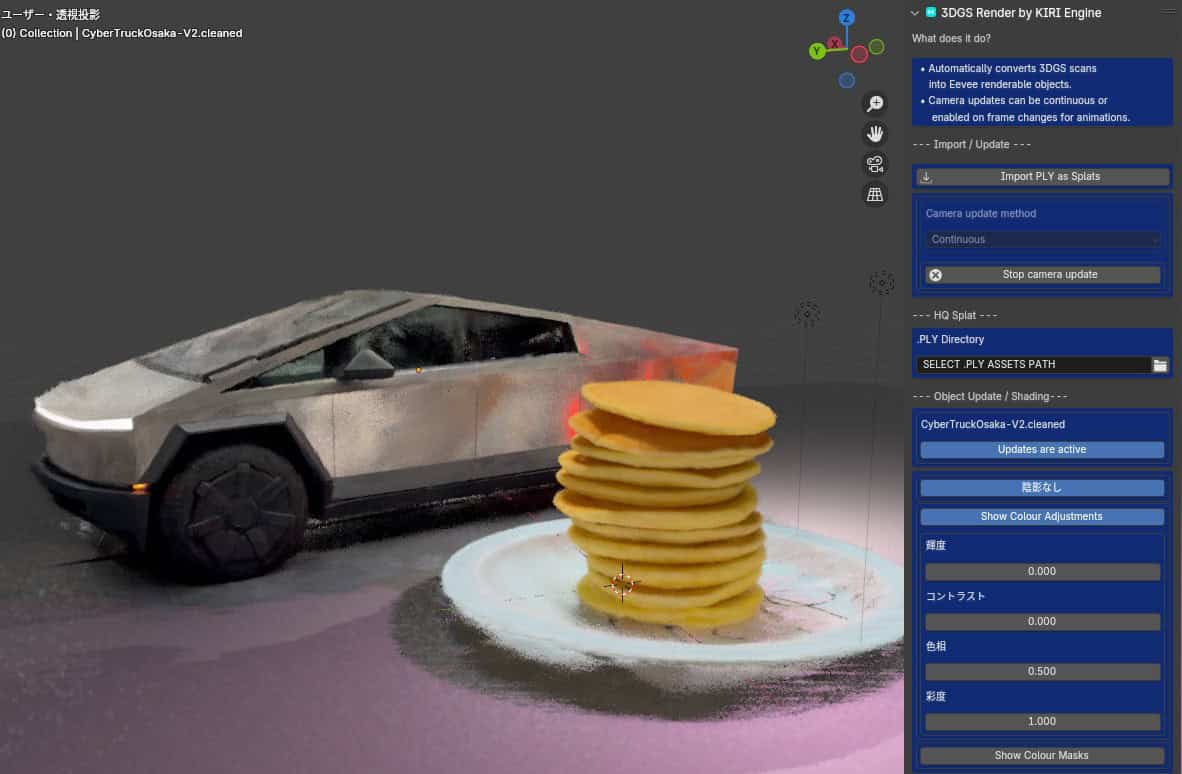The width and height of the screenshot is (1182, 774).
Task: Click the orange origin dot on the Cybertruck
Action: [x=418, y=370]
